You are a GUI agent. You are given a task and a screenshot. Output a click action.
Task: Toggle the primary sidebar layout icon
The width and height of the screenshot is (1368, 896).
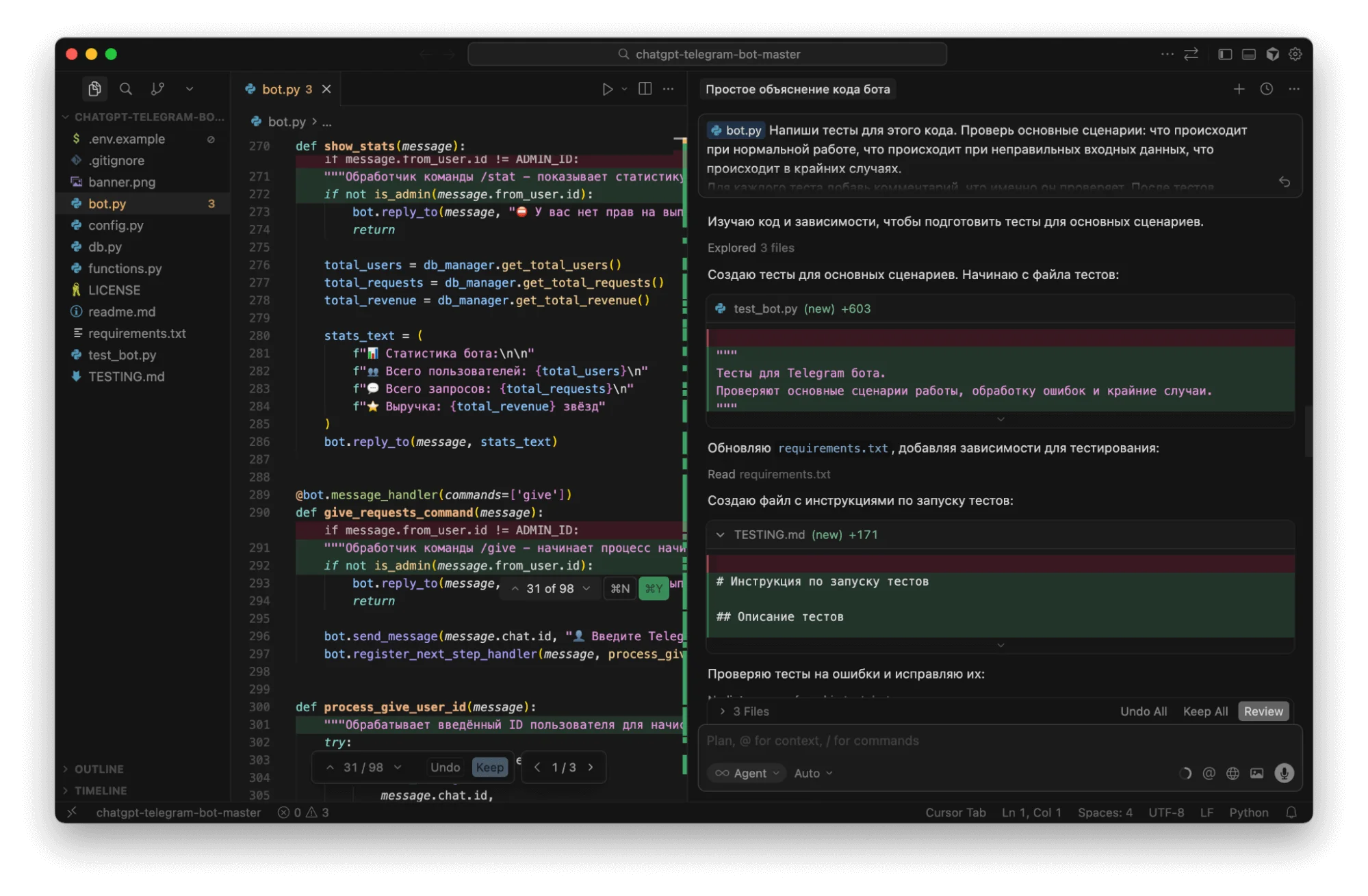[1225, 54]
